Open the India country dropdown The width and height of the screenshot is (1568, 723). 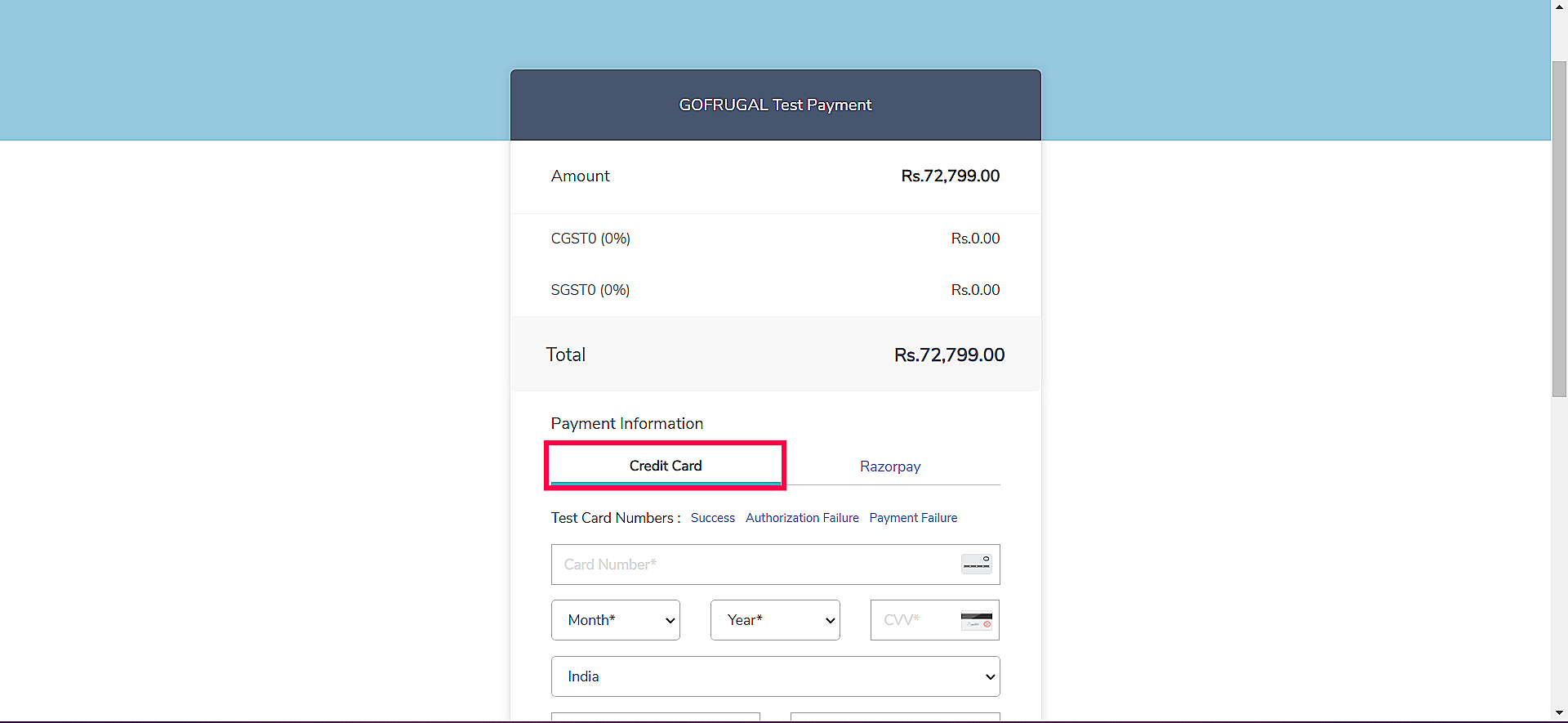[775, 676]
